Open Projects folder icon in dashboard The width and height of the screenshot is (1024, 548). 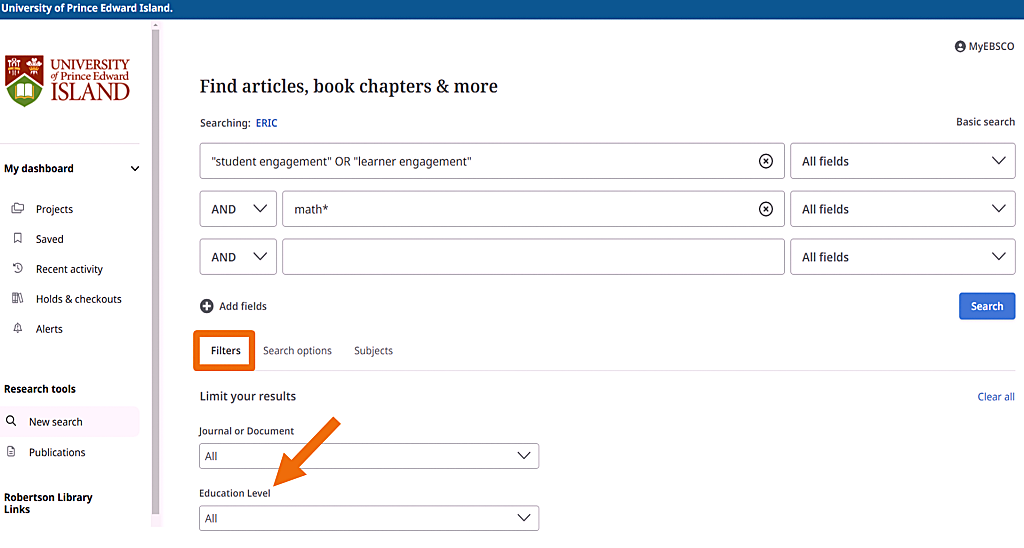(17, 209)
